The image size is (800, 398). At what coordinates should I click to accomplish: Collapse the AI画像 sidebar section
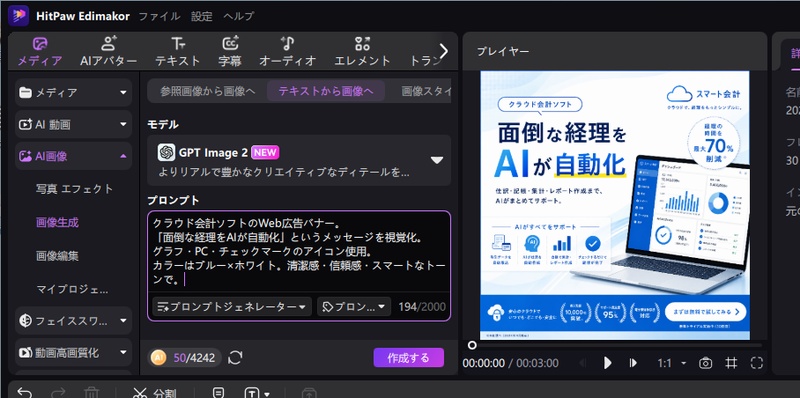73,156
